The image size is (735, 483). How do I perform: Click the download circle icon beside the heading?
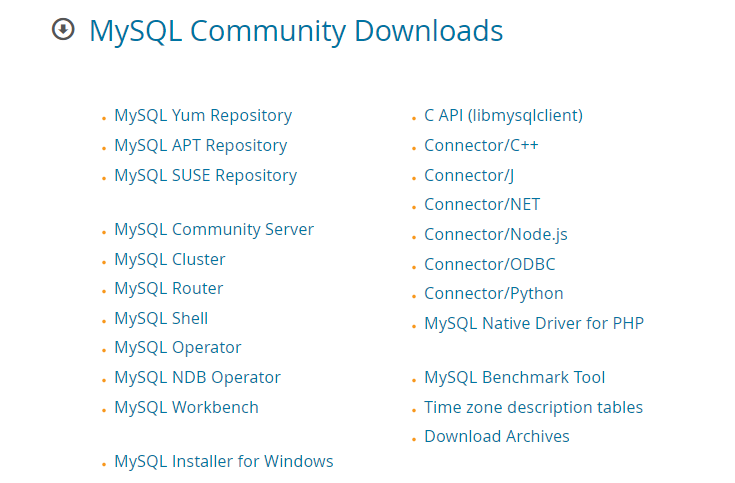tap(63, 30)
